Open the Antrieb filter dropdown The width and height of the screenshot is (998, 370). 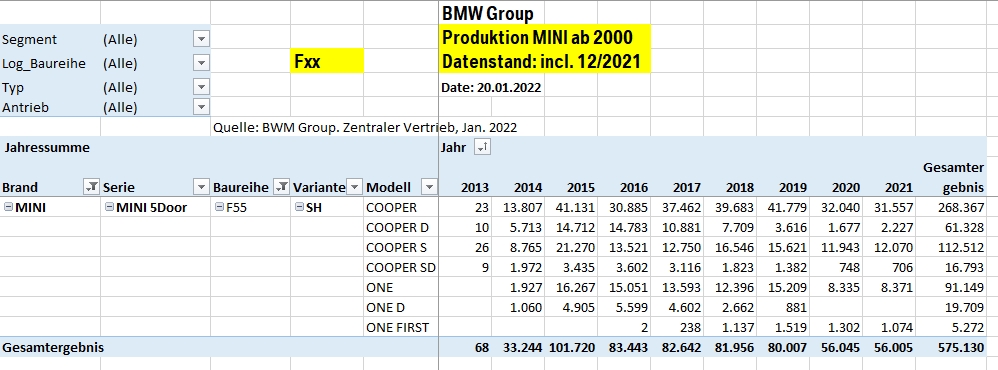[201, 106]
